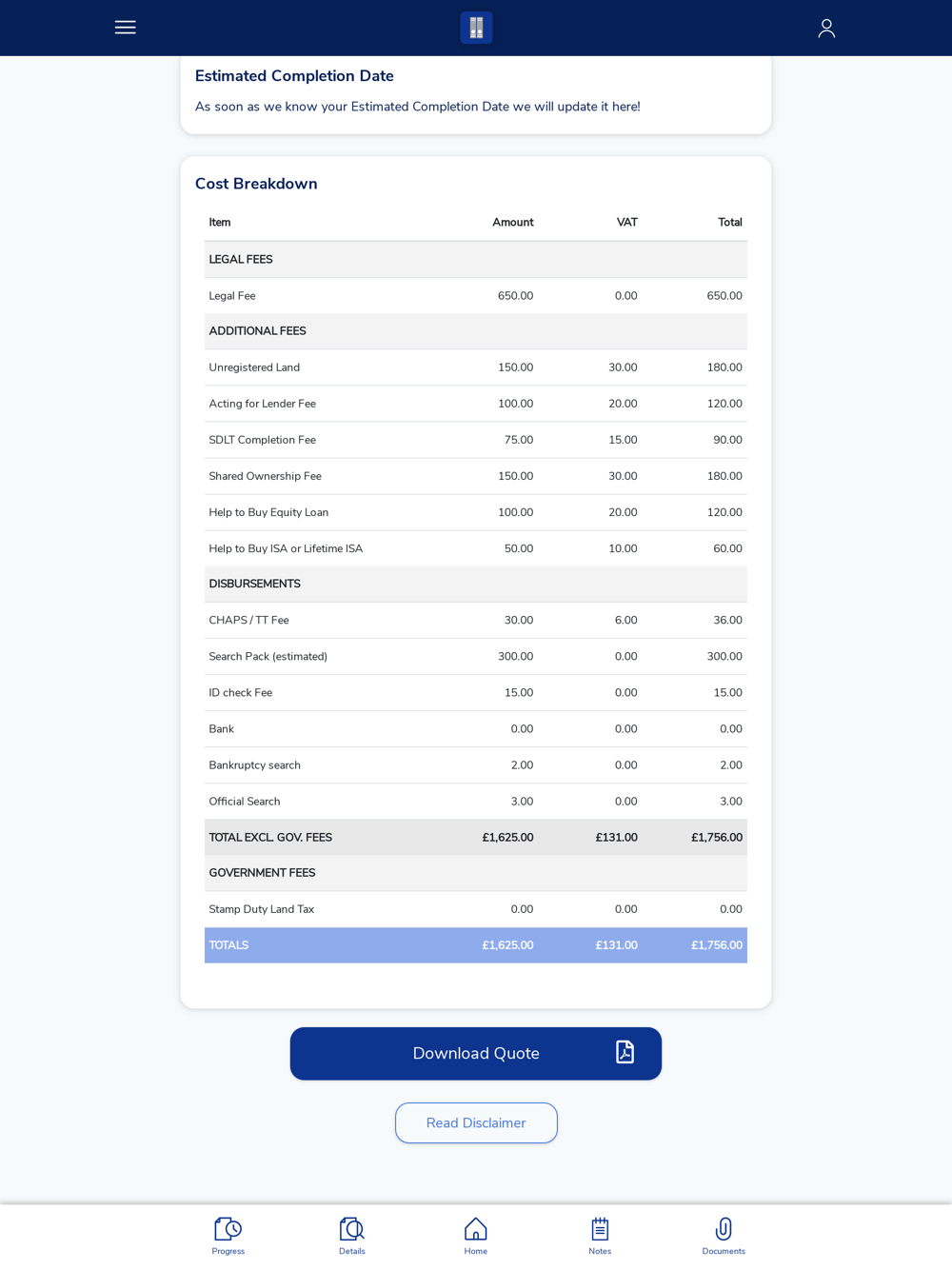Screen dimensions: 952x1270
Task: Select the Legal Fee row label
Action: [x=232, y=296]
